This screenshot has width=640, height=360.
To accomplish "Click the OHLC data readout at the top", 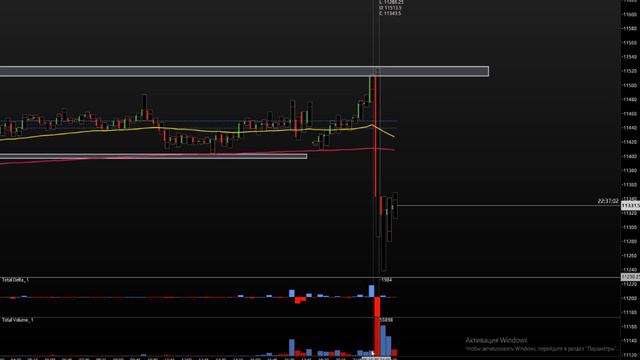I will [391, 8].
